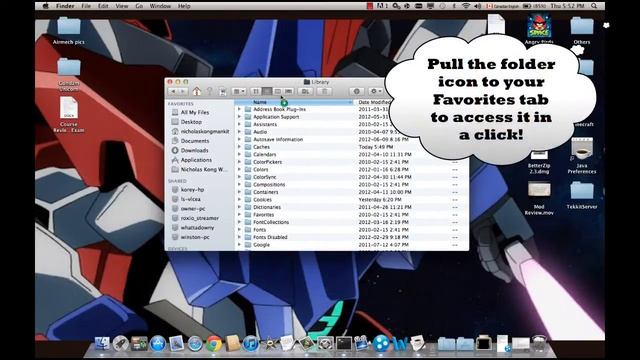The width and height of the screenshot is (640, 360).
Task: Expand the Calendars folder triangle
Action: [x=239, y=154]
